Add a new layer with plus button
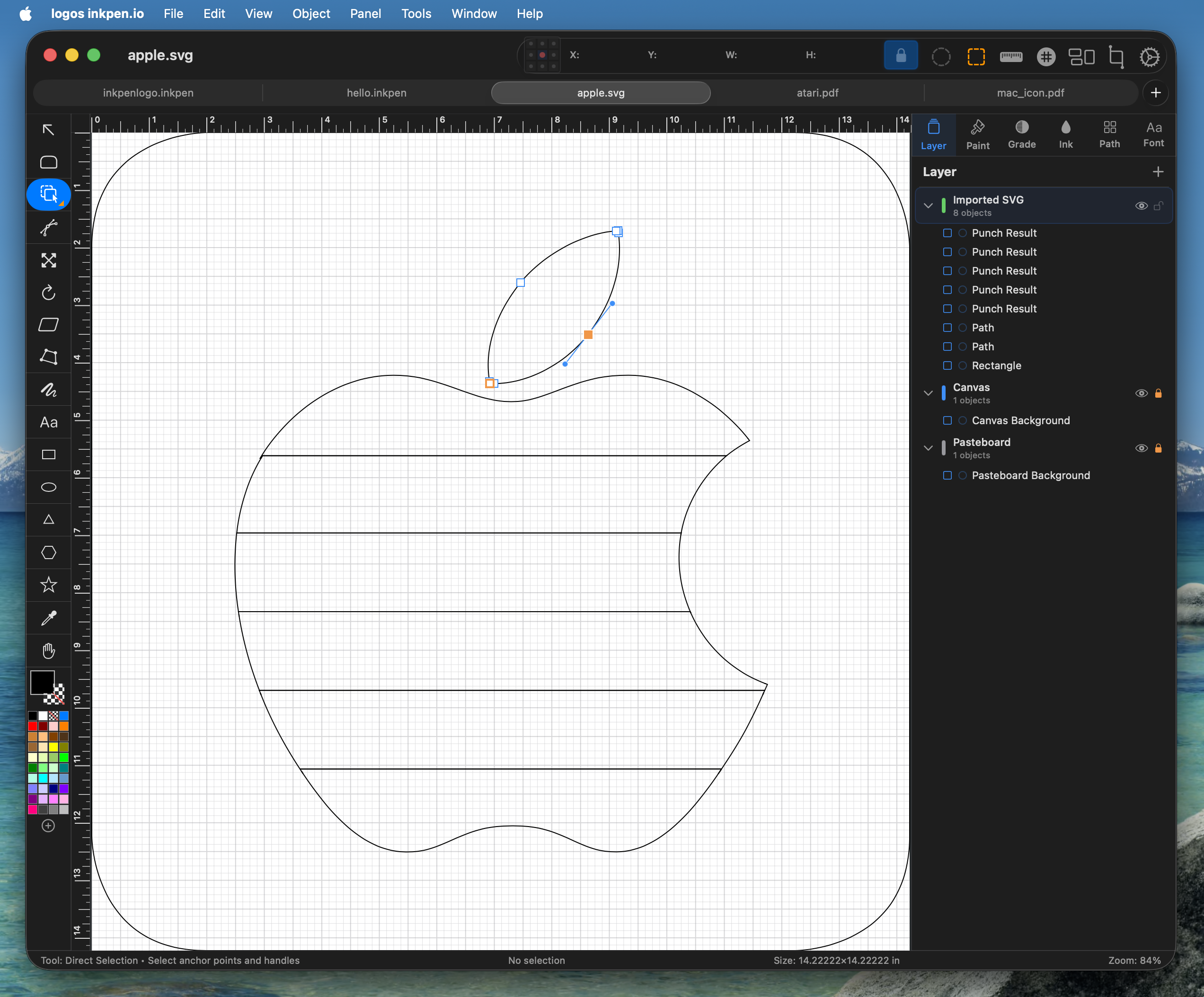The height and width of the screenshot is (997, 1204). coord(1158,172)
